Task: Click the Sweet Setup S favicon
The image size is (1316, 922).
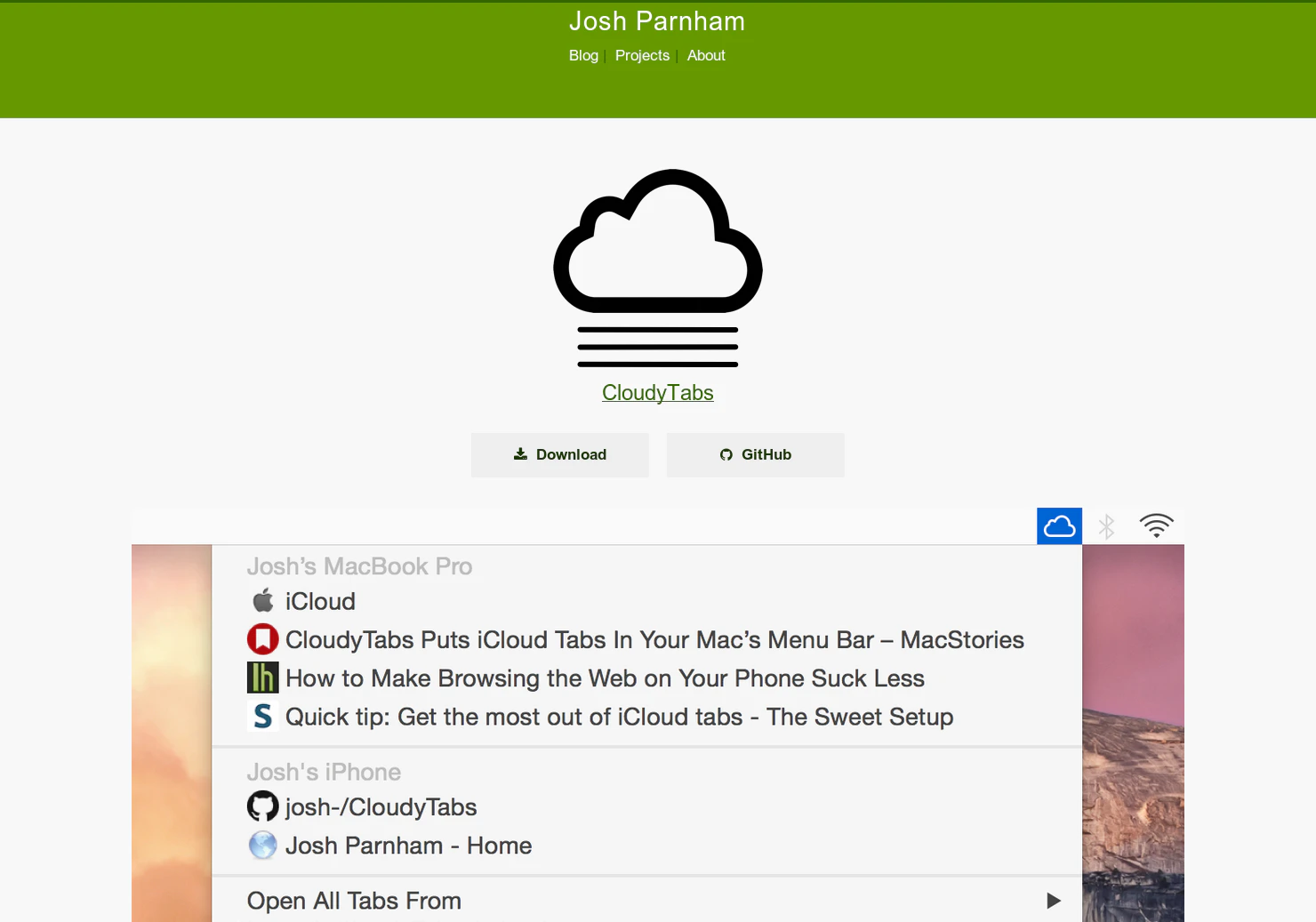Action: 262,716
